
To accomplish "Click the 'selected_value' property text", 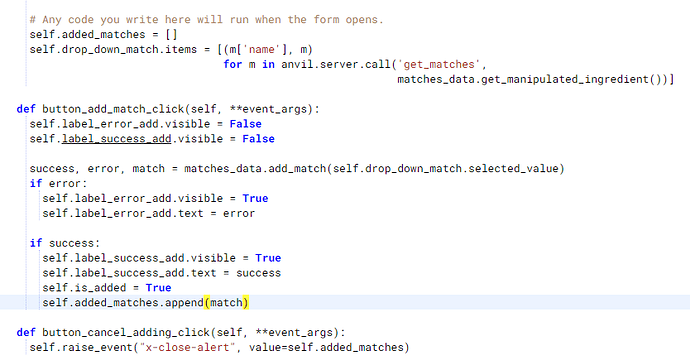I will click(514, 169).
